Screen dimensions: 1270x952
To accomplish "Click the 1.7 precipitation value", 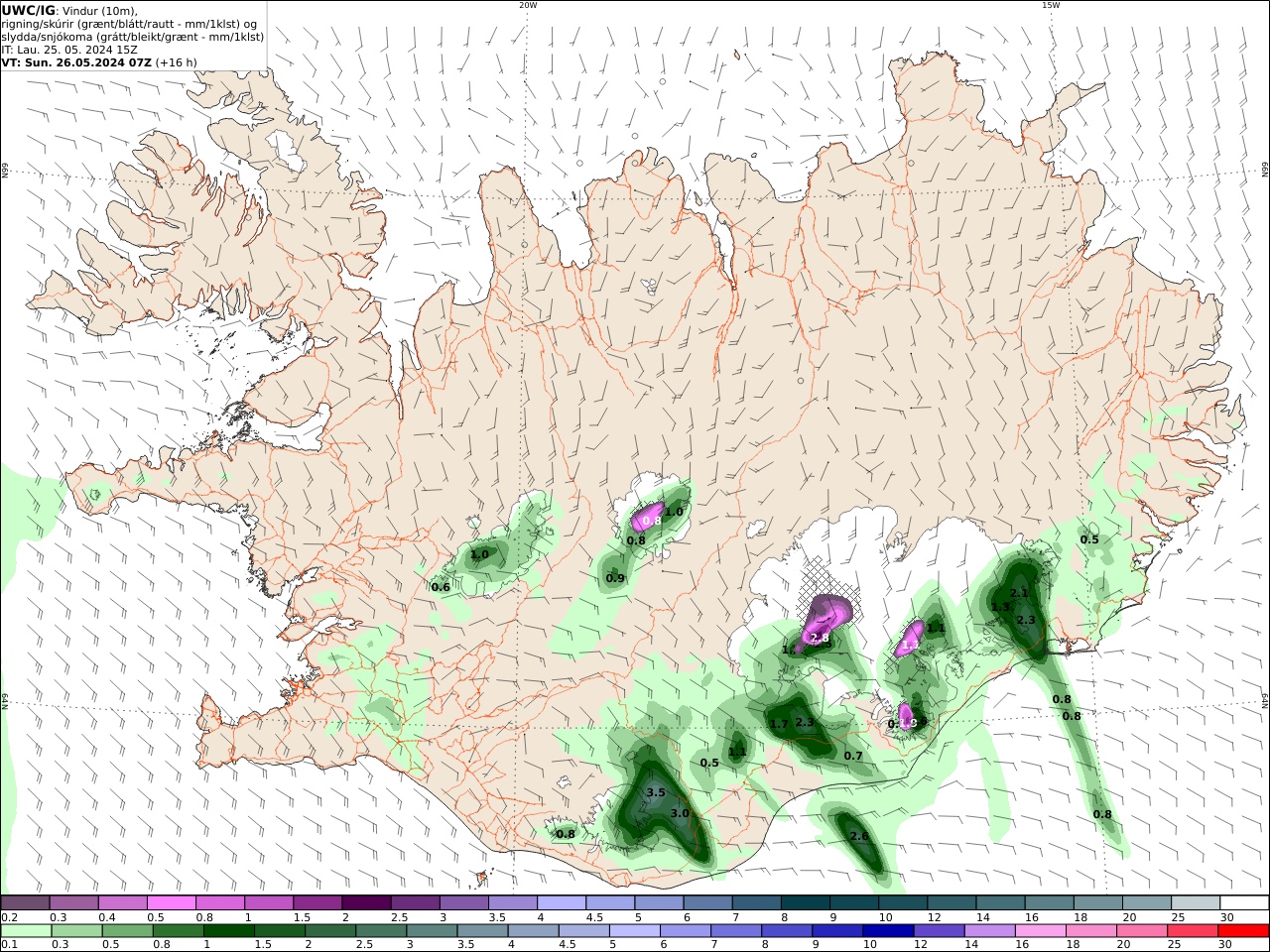I will (x=779, y=724).
